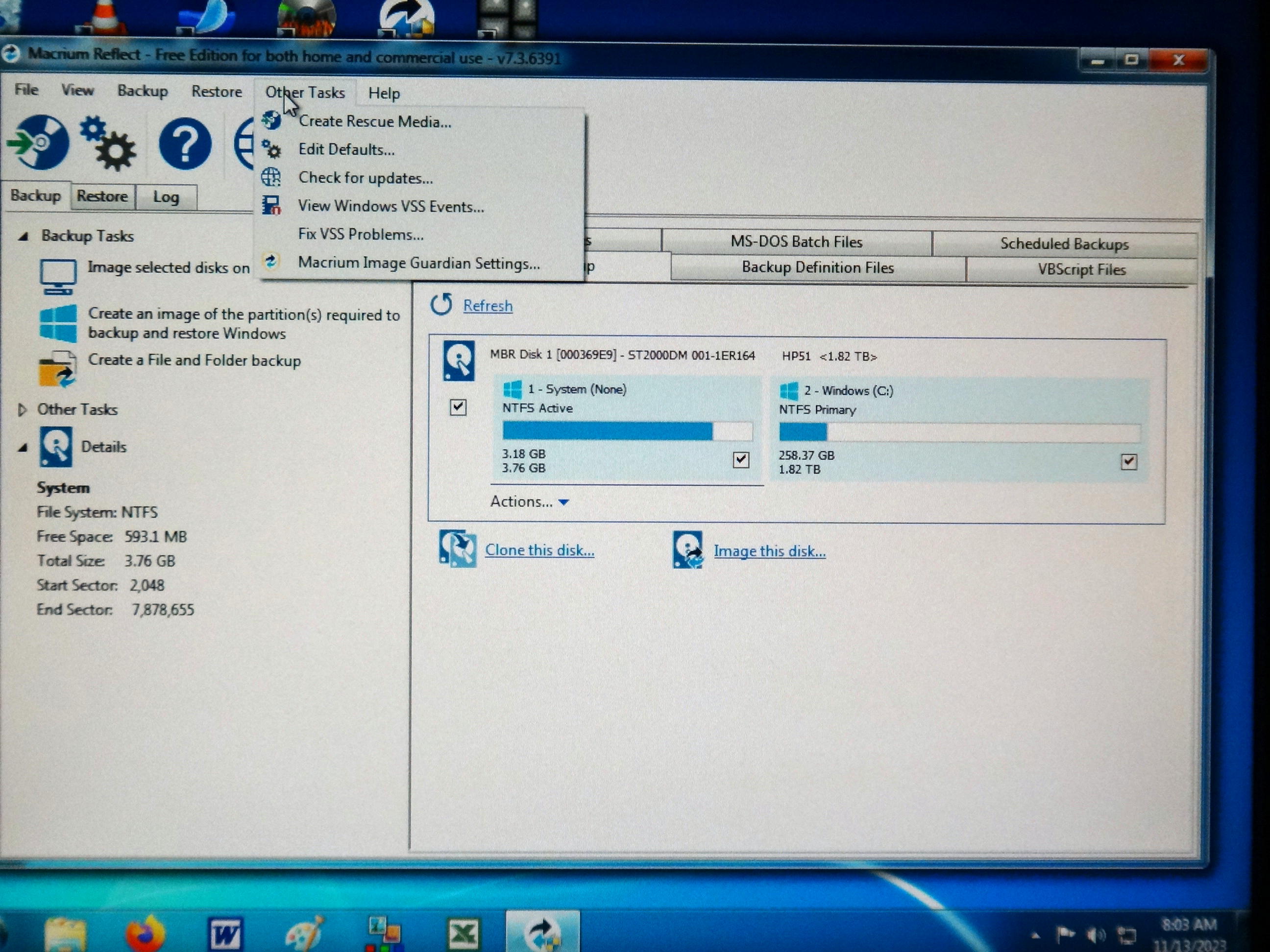Open the Backup menu
The width and height of the screenshot is (1270, 952).
coord(143,91)
